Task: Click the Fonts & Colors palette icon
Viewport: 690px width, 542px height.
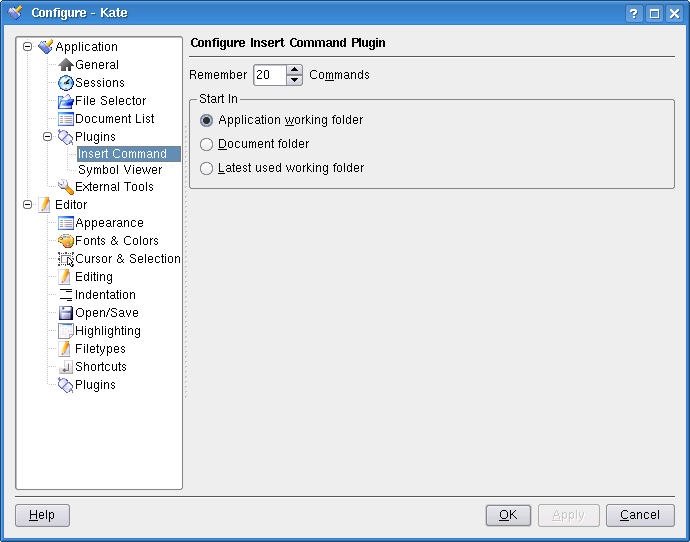Action: click(x=66, y=241)
